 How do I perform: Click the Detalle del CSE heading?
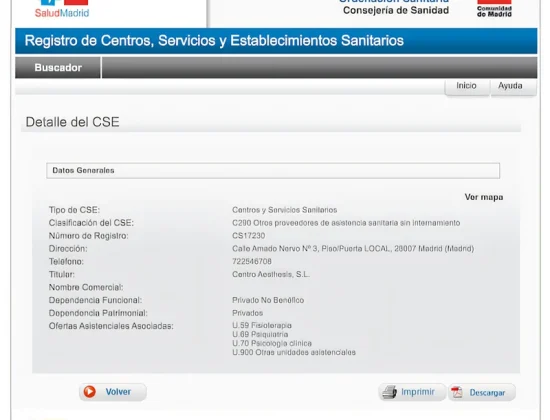click(73, 122)
